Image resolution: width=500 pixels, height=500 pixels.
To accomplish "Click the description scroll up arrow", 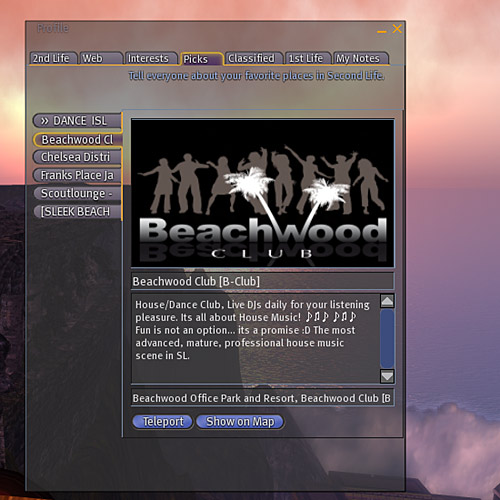I will click(387, 301).
